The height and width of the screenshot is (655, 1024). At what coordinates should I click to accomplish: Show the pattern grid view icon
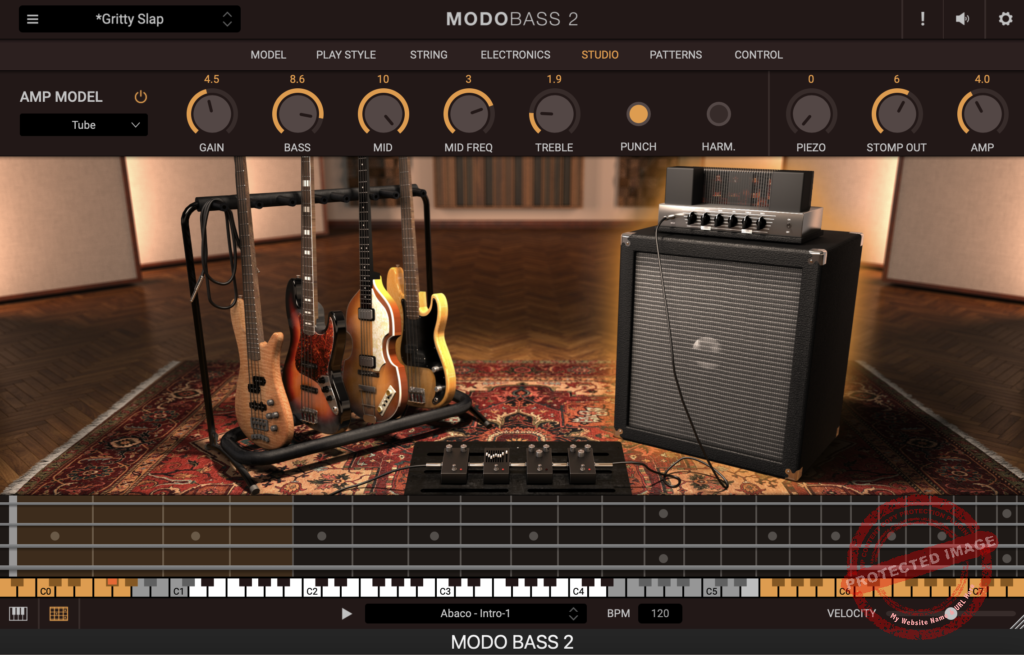[59, 613]
